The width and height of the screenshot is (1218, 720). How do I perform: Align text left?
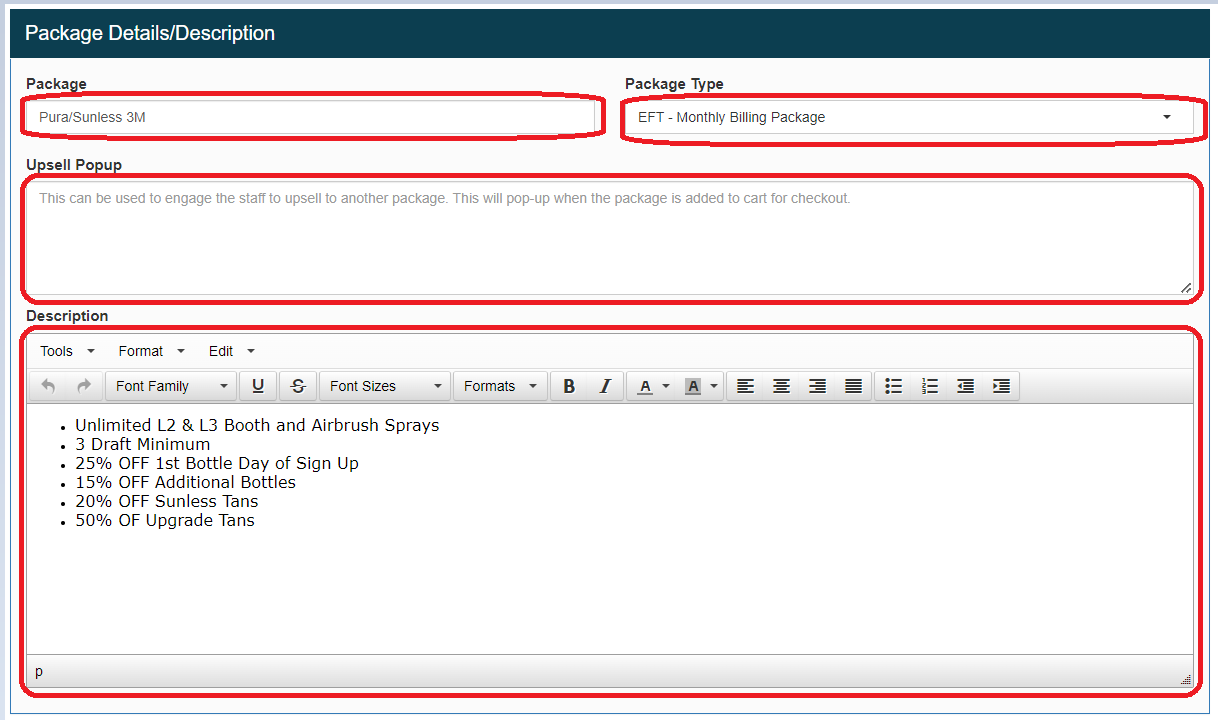[745, 386]
